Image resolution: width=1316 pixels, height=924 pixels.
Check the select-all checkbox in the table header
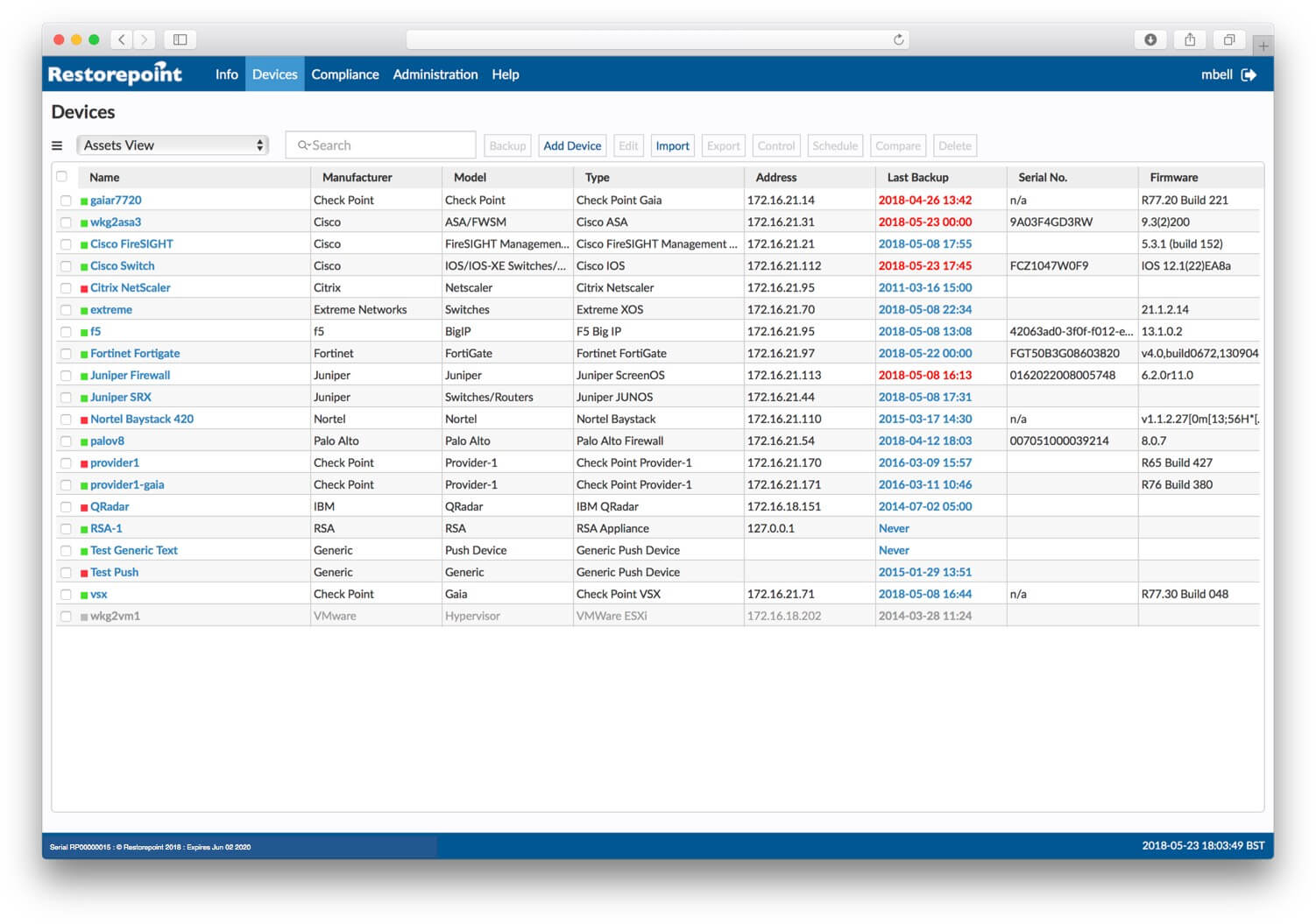coord(61,176)
